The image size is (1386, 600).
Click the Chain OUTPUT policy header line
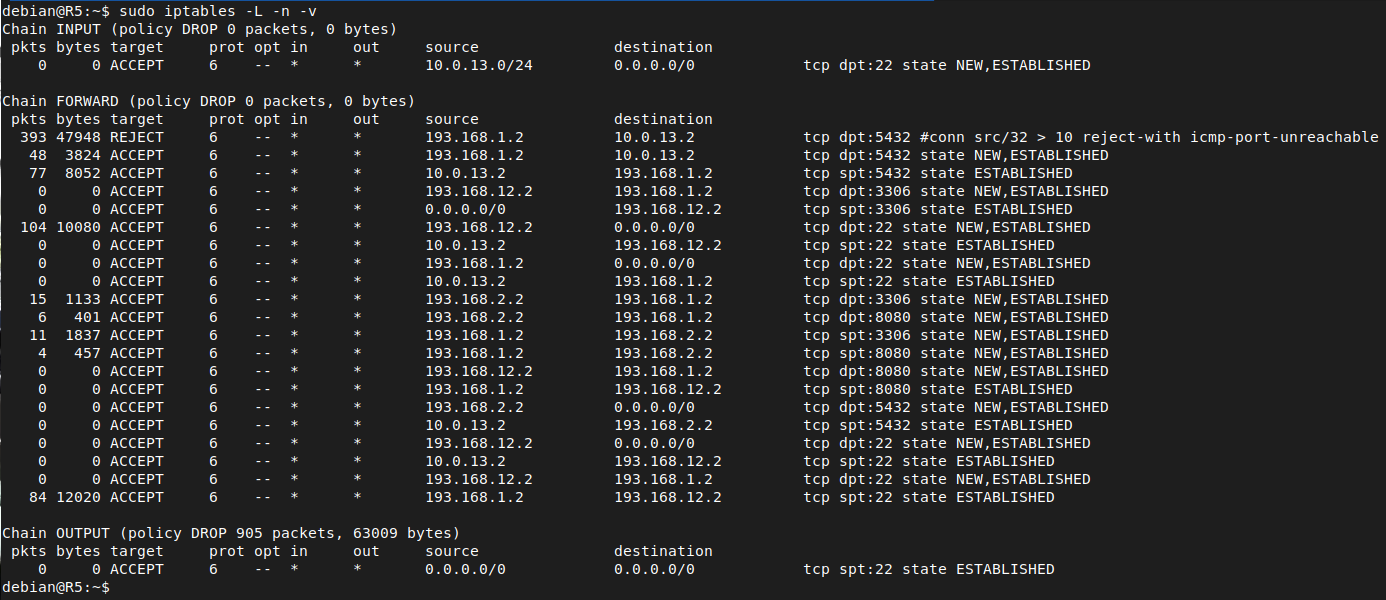pyautogui.click(x=231, y=533)
